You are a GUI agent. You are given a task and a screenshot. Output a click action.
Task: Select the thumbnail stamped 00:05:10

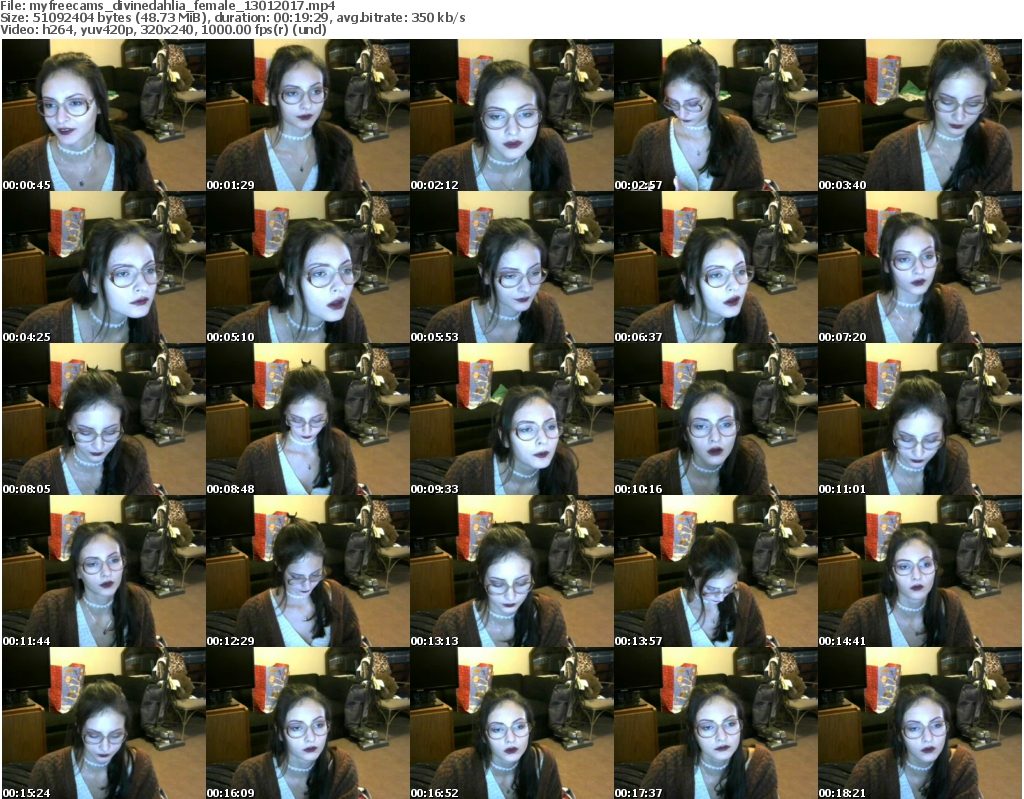[308, 267]
